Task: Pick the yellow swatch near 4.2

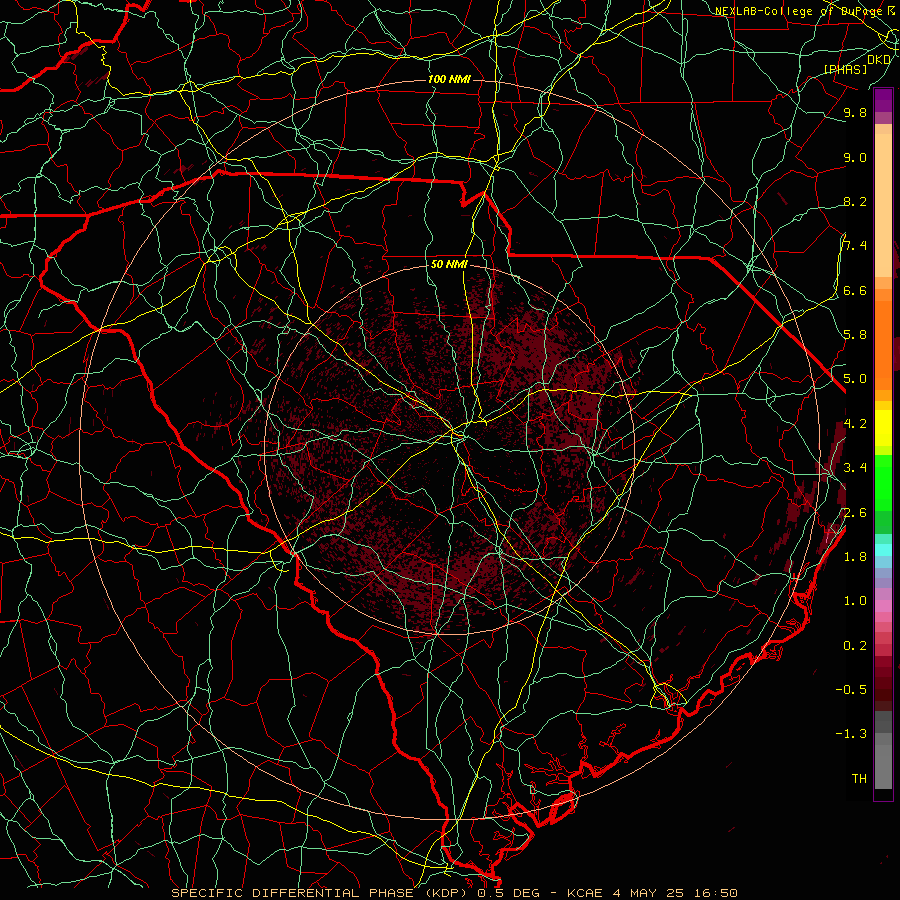Action: click(x=883, y=428)
